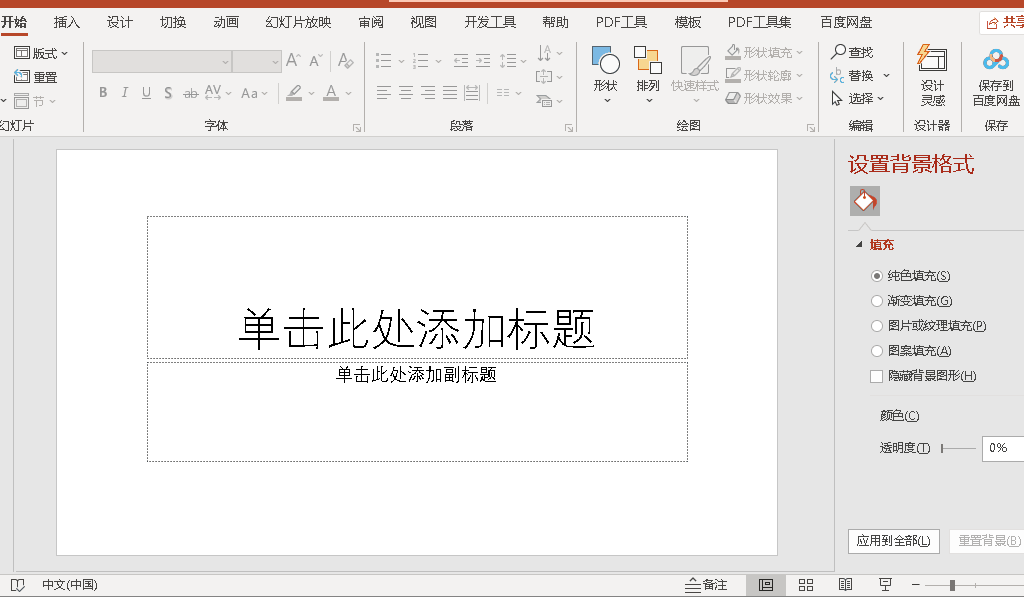Open the font size dropdown
Viewport: 1024px width, 597px height.
click(273, 61)
